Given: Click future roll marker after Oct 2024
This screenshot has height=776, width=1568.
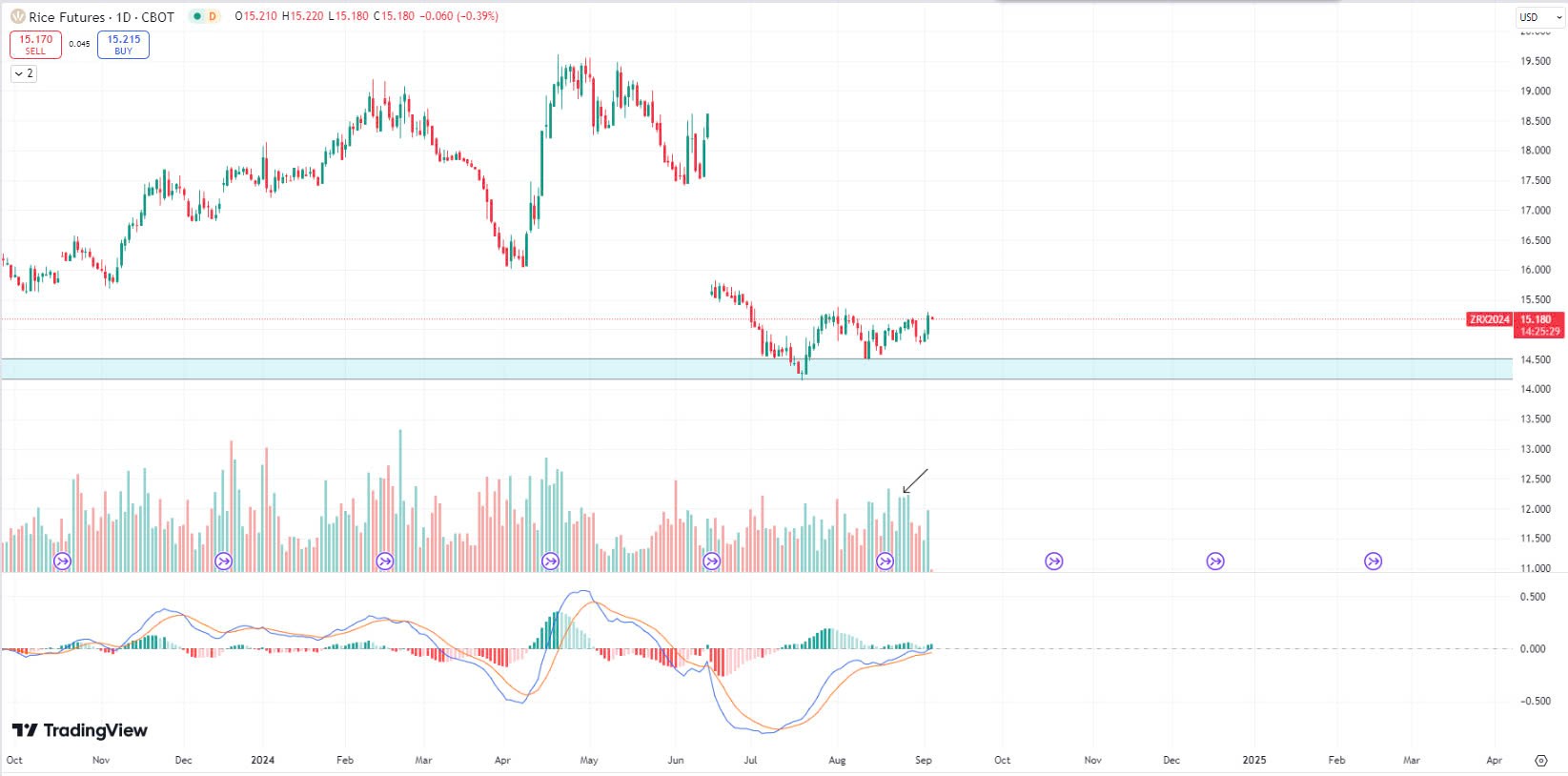Looking at the screenshot, I should click(x=1054, y=562).
